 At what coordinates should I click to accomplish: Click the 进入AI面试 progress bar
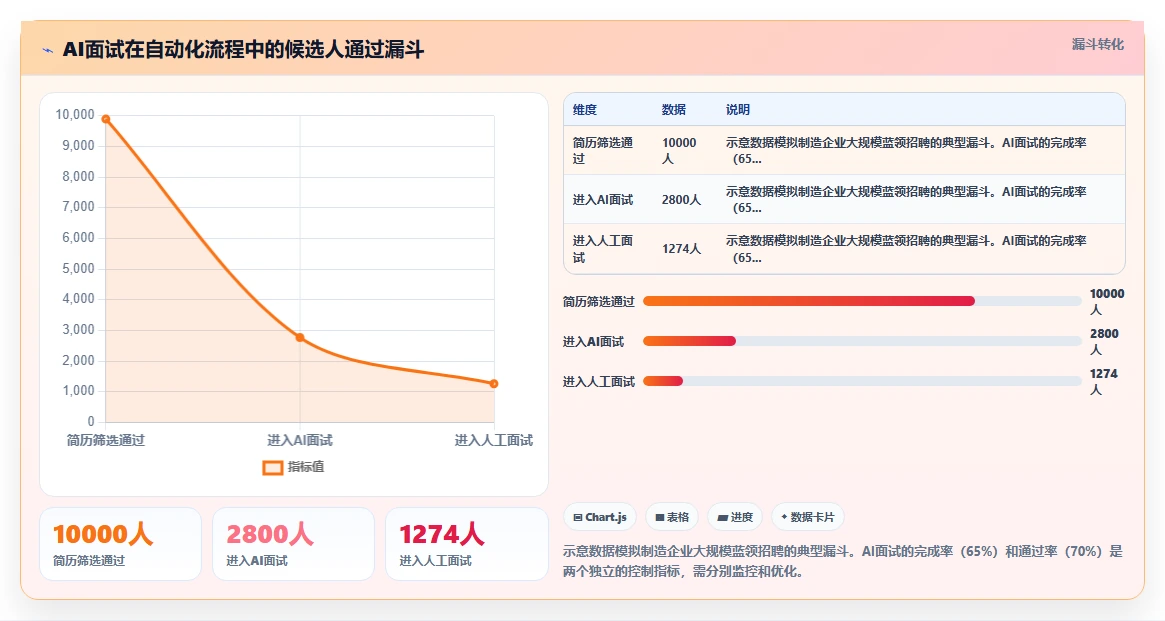click(862, 341)
